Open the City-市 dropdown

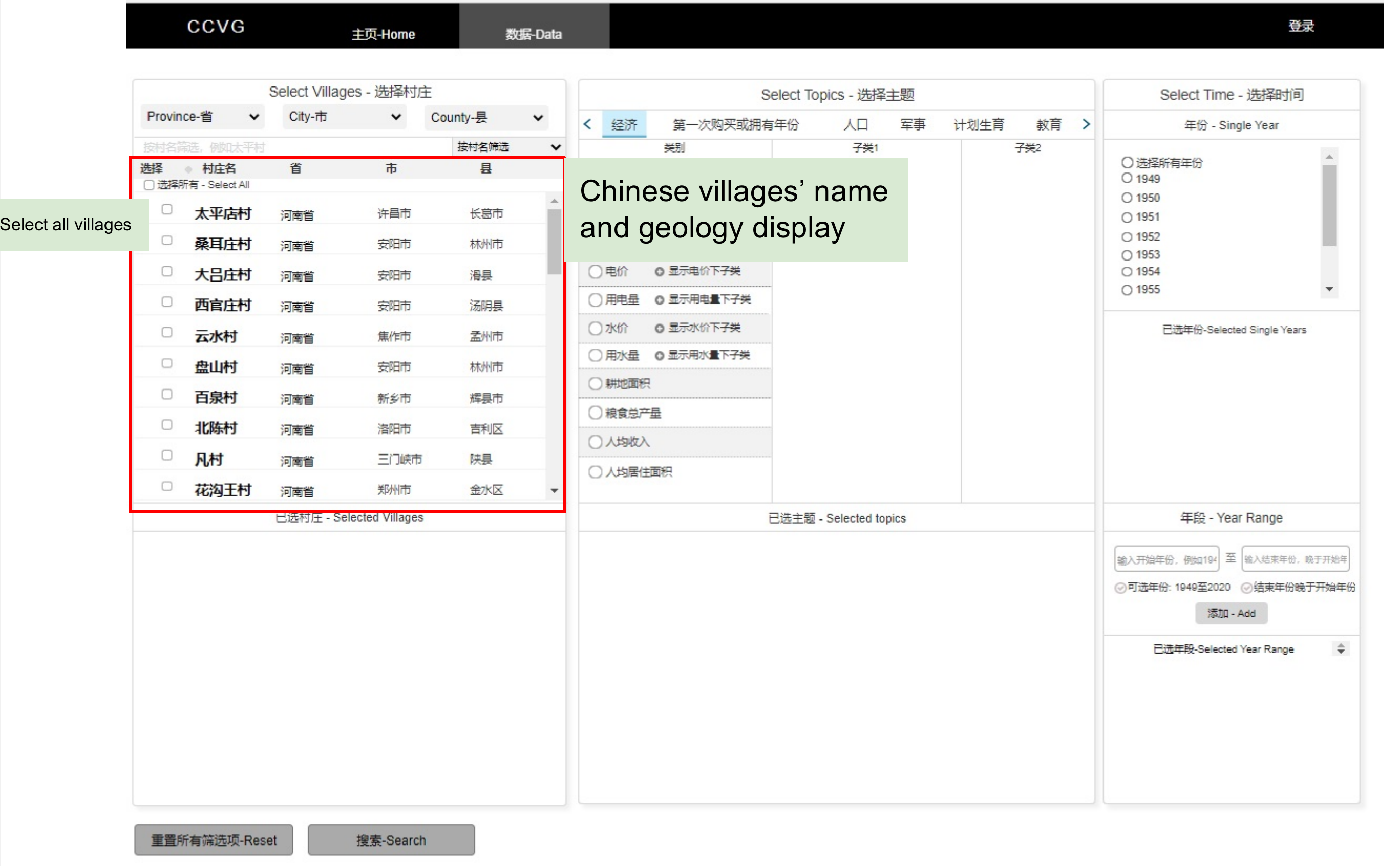[345, 117]
